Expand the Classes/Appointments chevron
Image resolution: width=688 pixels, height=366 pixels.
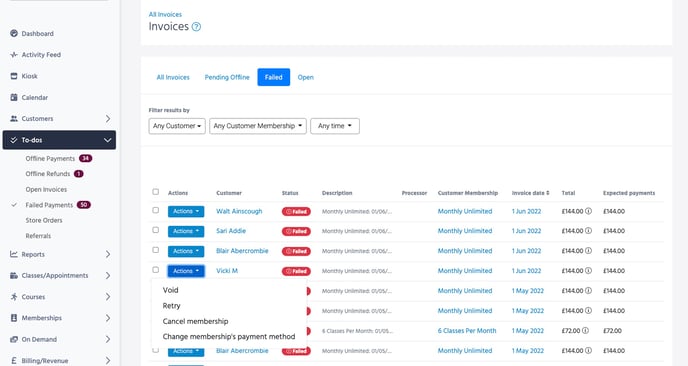[108, 276]
